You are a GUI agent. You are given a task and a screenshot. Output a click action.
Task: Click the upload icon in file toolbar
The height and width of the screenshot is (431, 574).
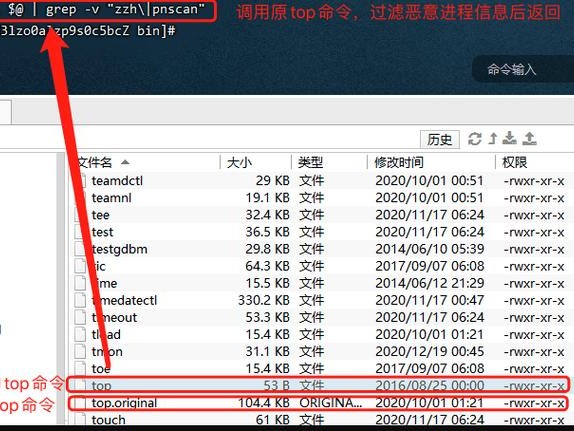click(529, 139)
